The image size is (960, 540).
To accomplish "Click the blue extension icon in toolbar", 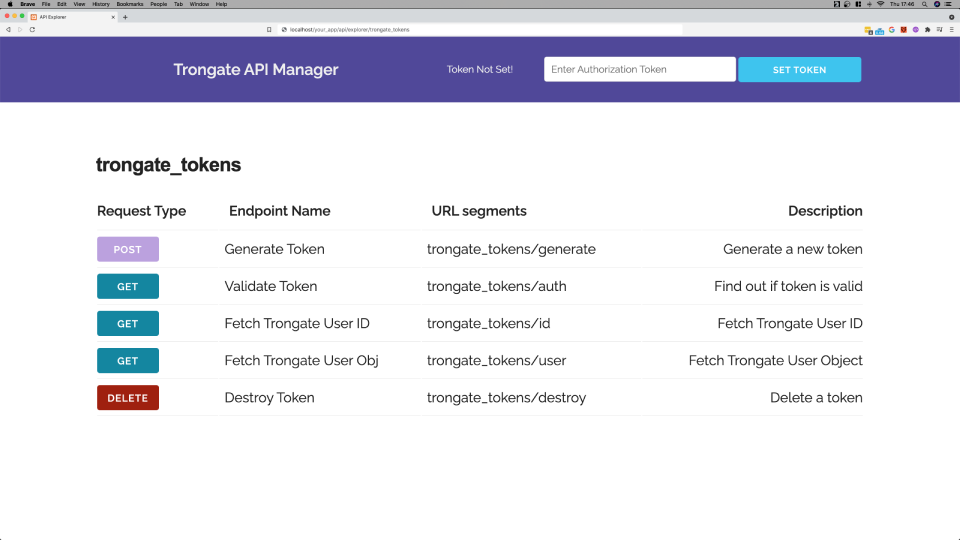I will [880, 31].
